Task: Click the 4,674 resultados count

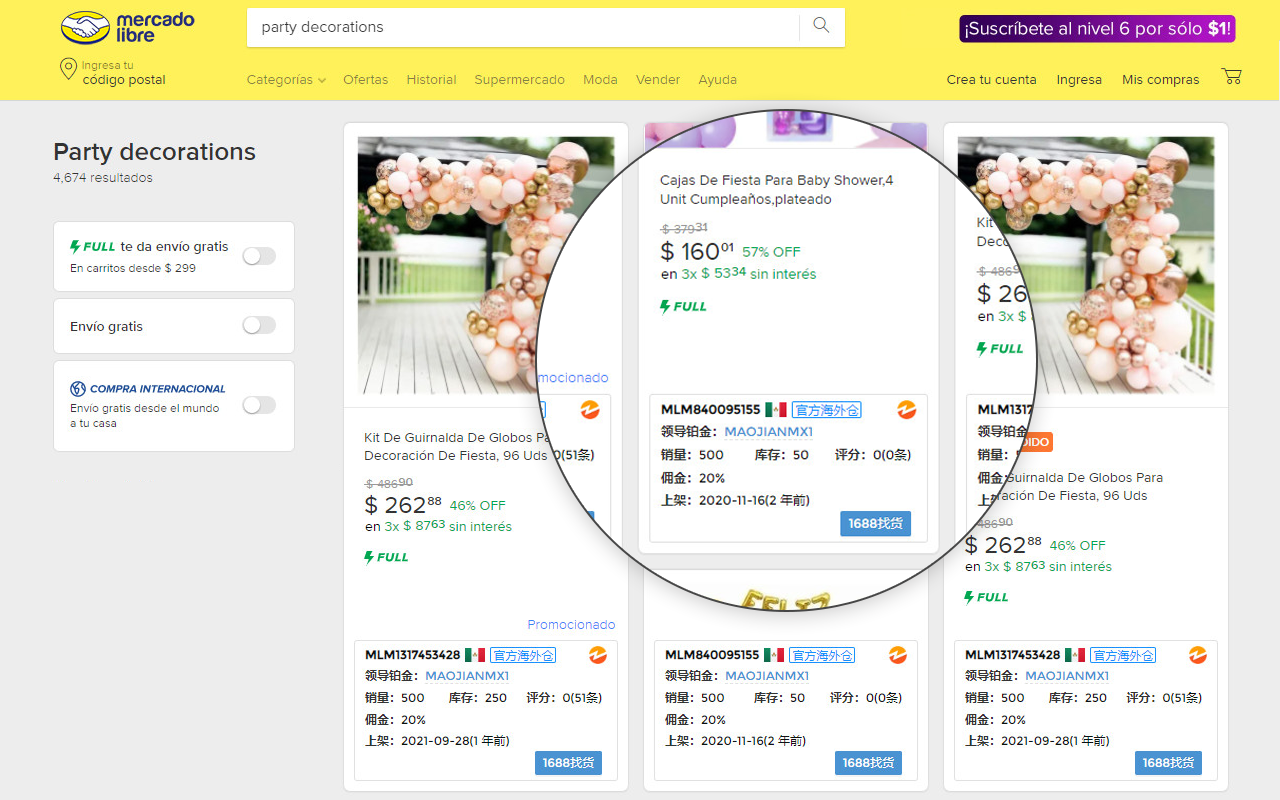Action: pyautogui.click(x=103, y=178)
